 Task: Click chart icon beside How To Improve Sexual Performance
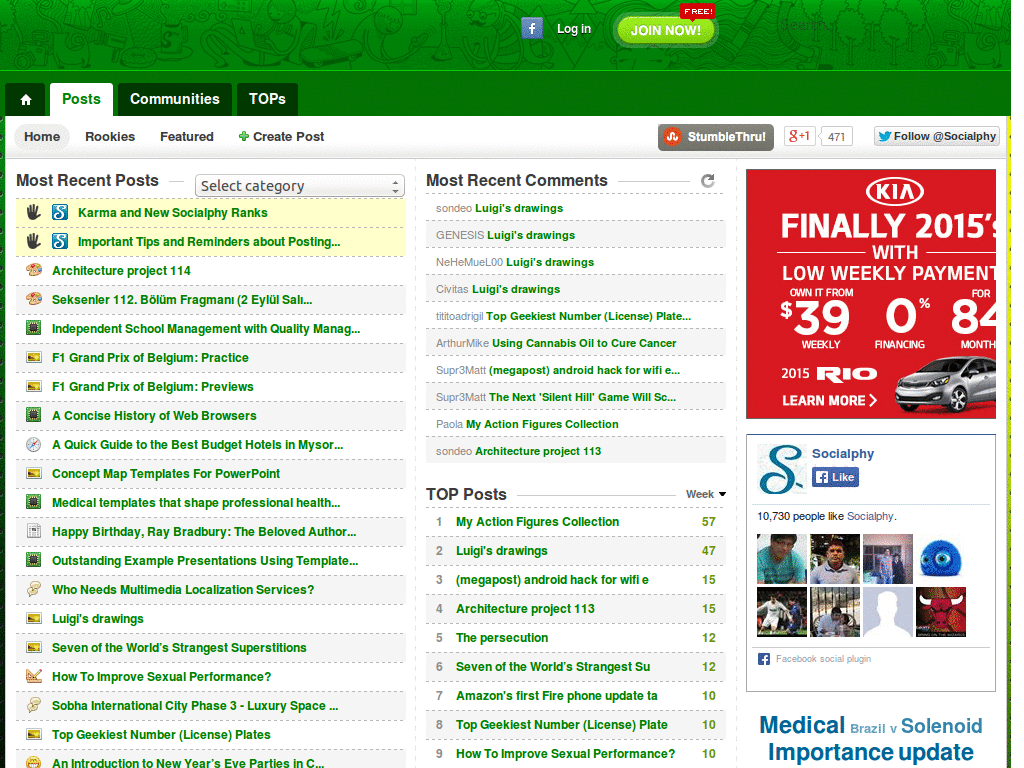point(33,676)
